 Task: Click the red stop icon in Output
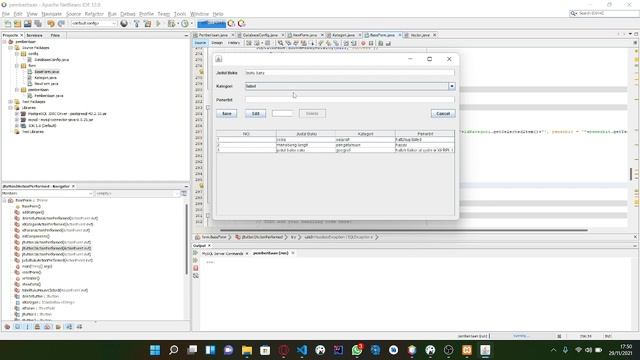[196, 268]
